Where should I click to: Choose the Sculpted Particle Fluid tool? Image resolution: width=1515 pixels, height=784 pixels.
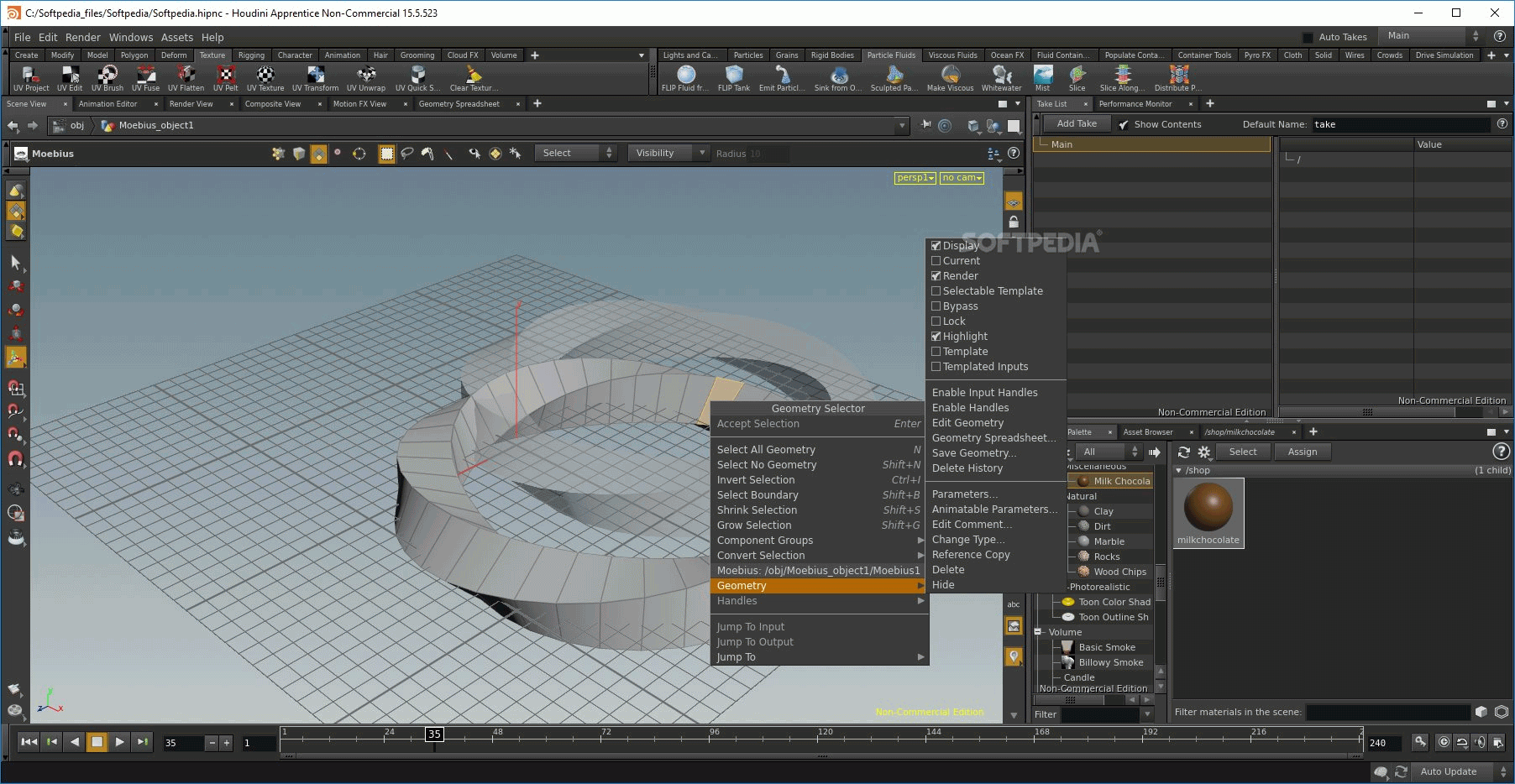point(894,79)
